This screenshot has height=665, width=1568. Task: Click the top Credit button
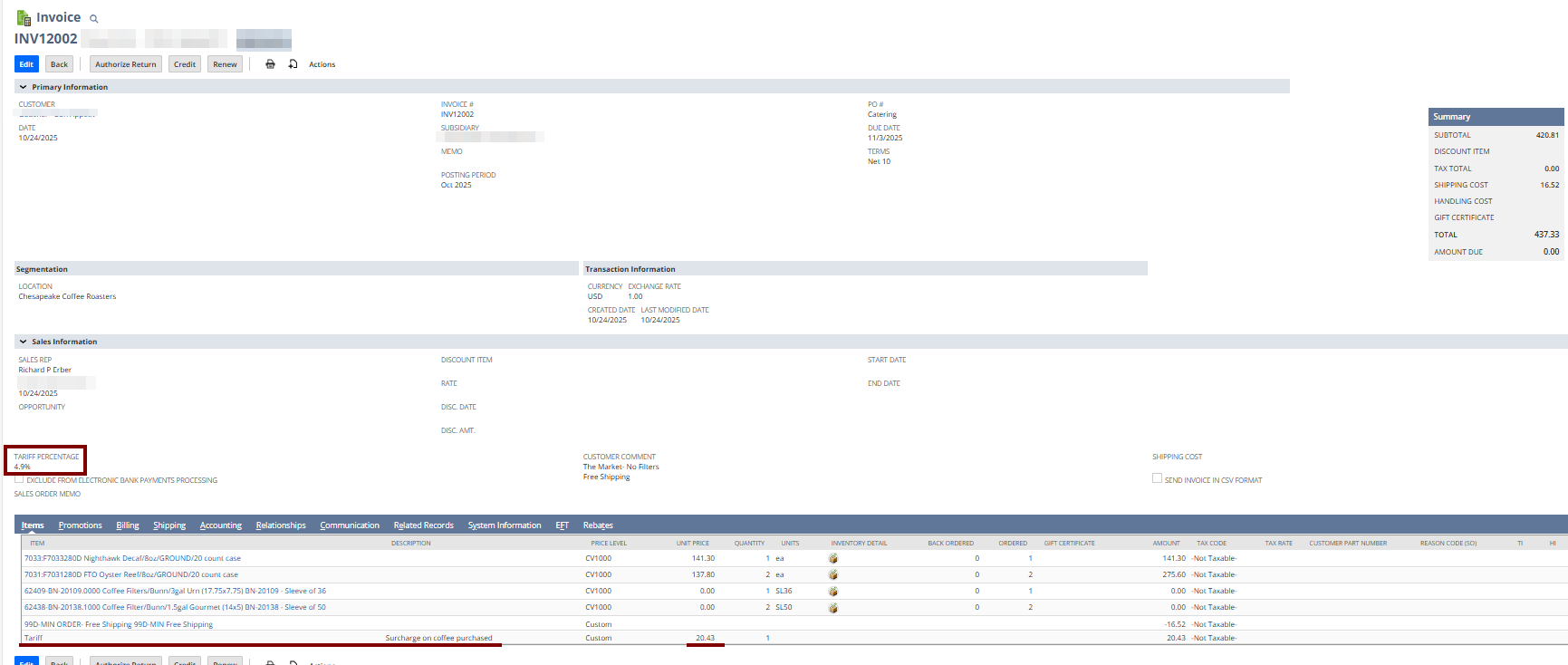(185, 64)
